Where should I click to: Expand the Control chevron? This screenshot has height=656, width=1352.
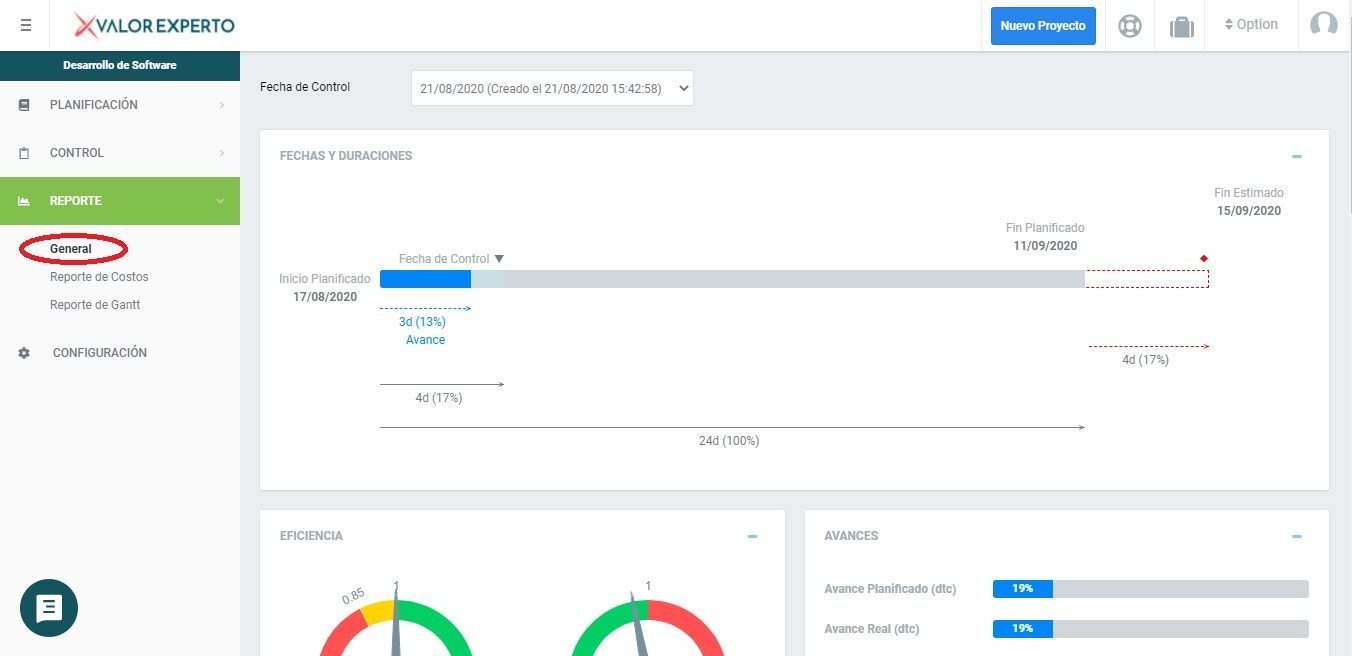click(x=221, y=153)
